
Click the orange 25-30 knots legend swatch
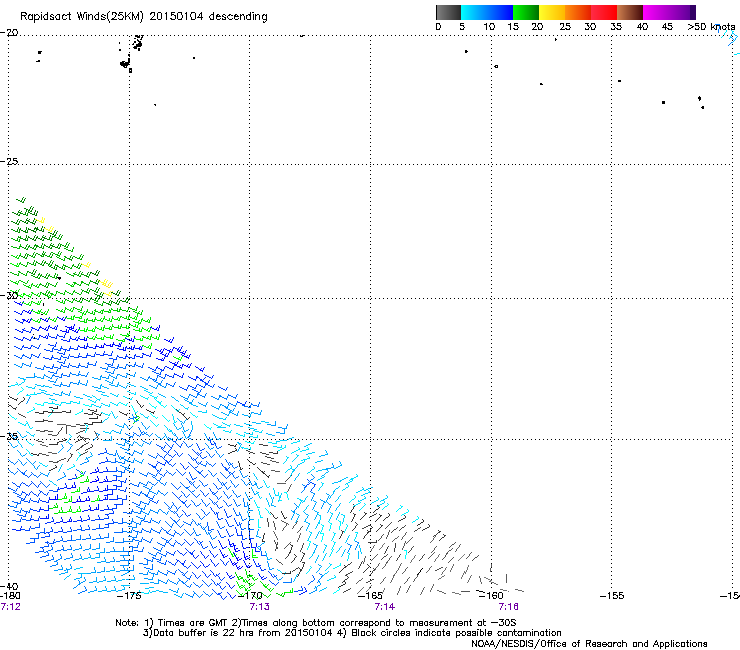coord(578,12)
